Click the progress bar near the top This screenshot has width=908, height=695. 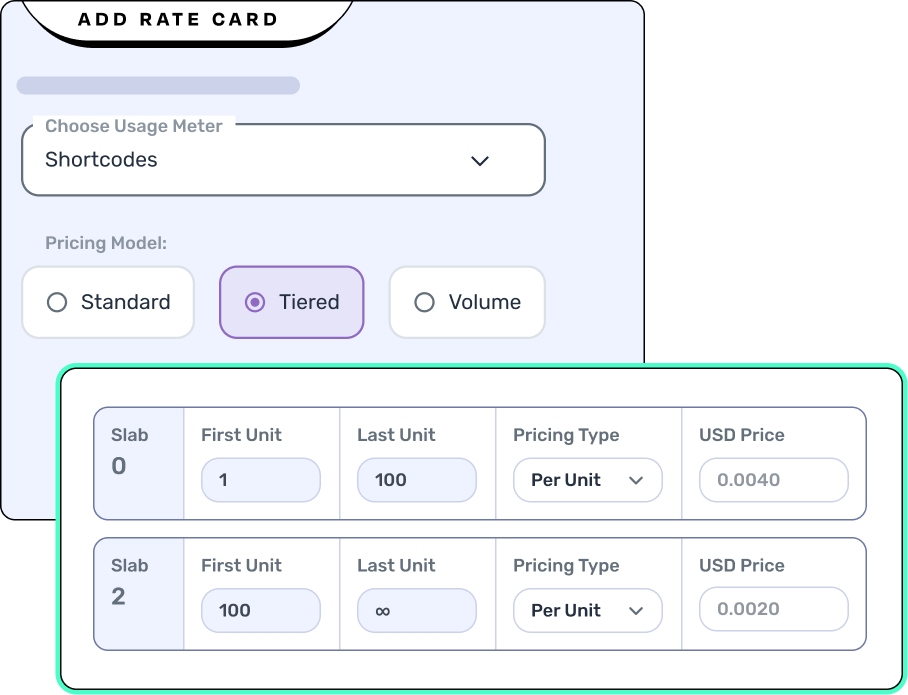click(x=157, y=86)
